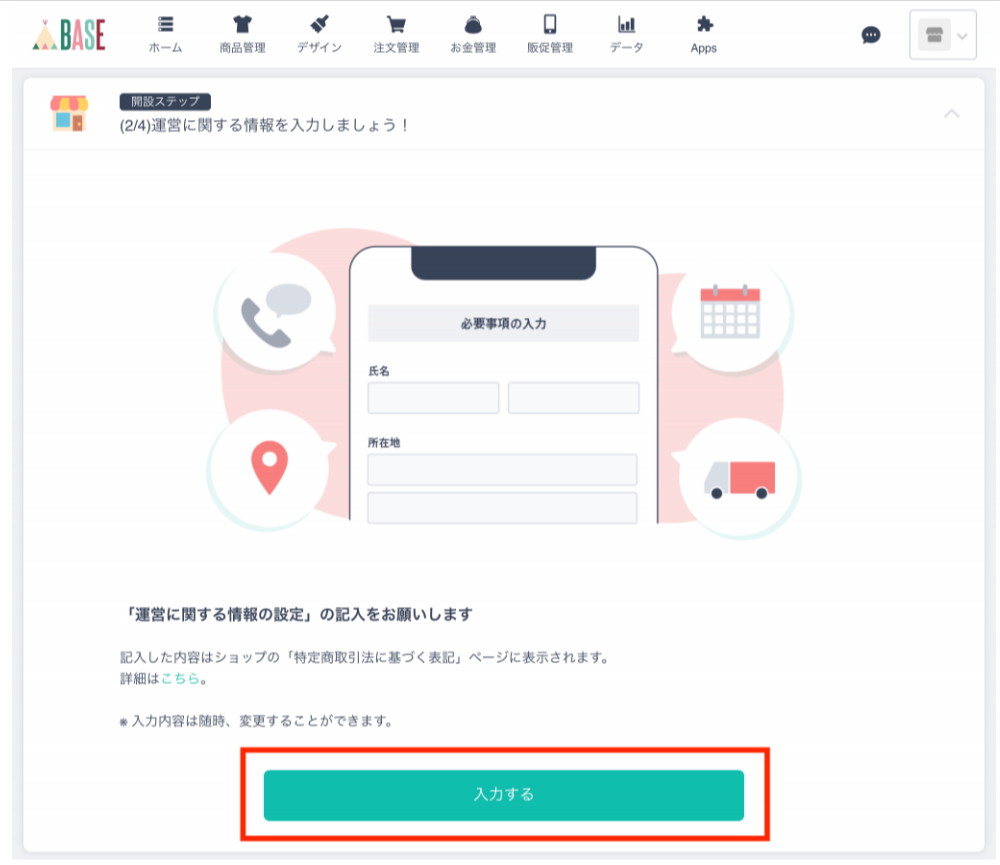Follow the こちら details link
Image resolution: width=1000 pixels, height=865 pixels.
pyautogui.click(x=180, y=679)
